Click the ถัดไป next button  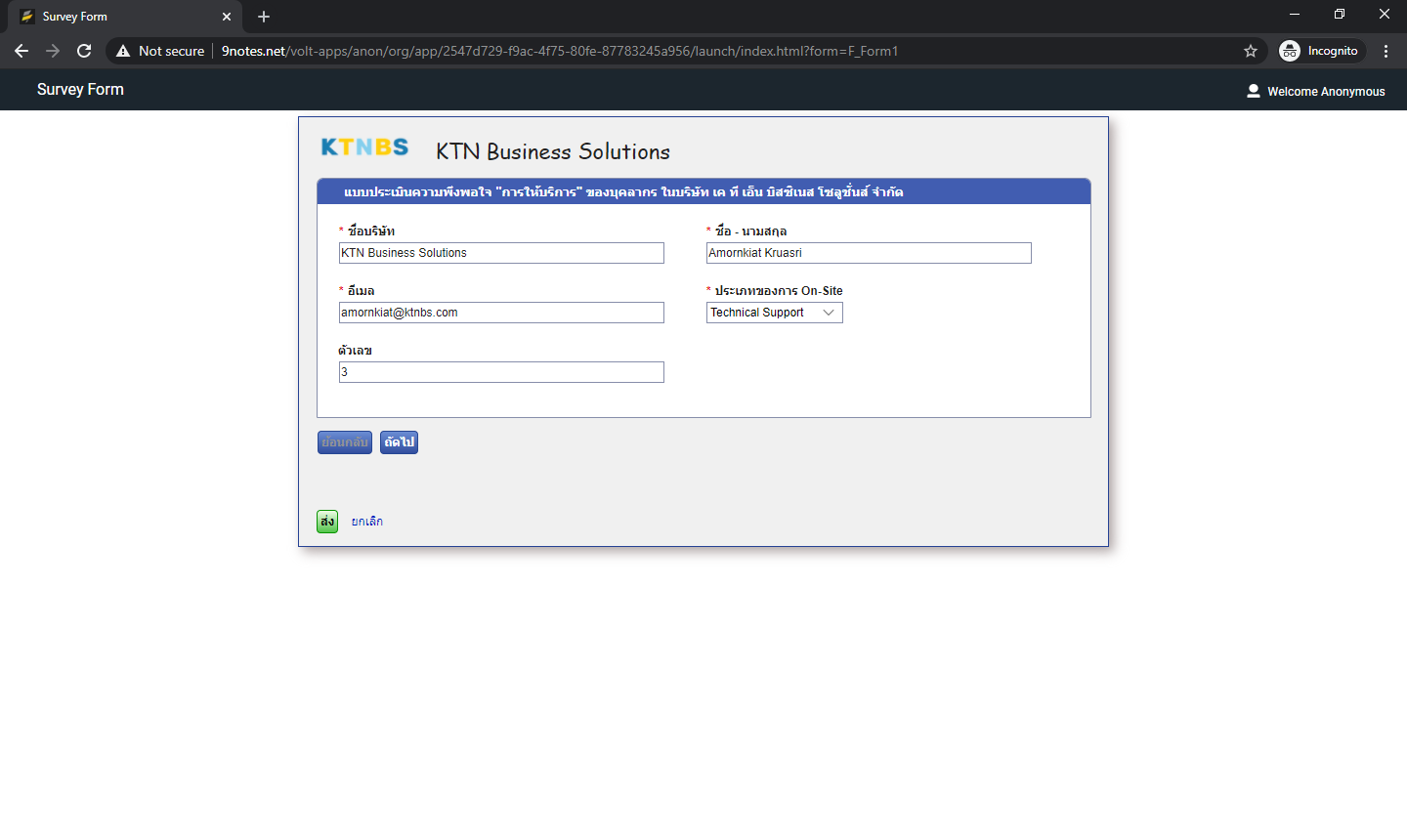point(399,442)
